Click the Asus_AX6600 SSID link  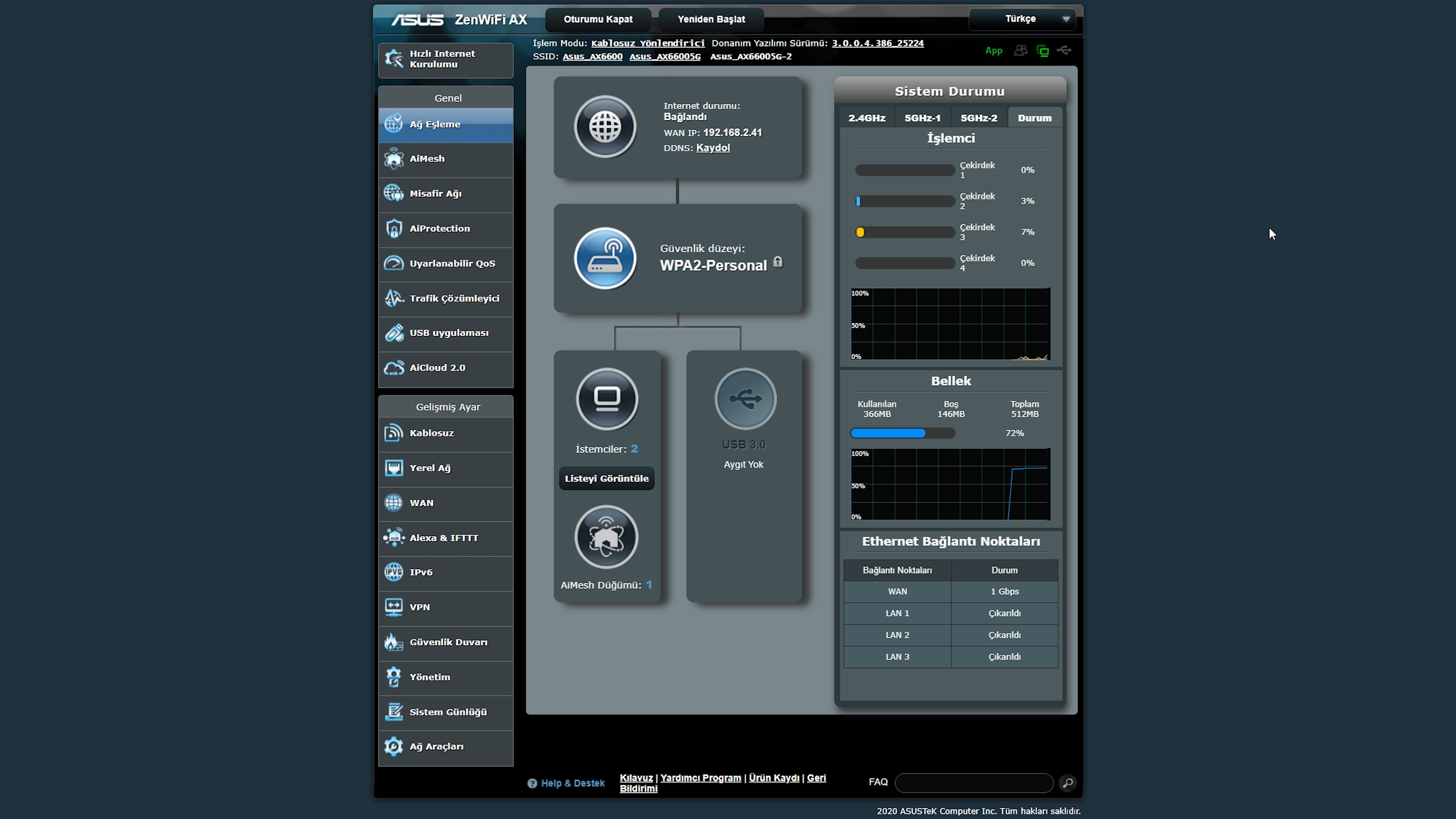592,56
